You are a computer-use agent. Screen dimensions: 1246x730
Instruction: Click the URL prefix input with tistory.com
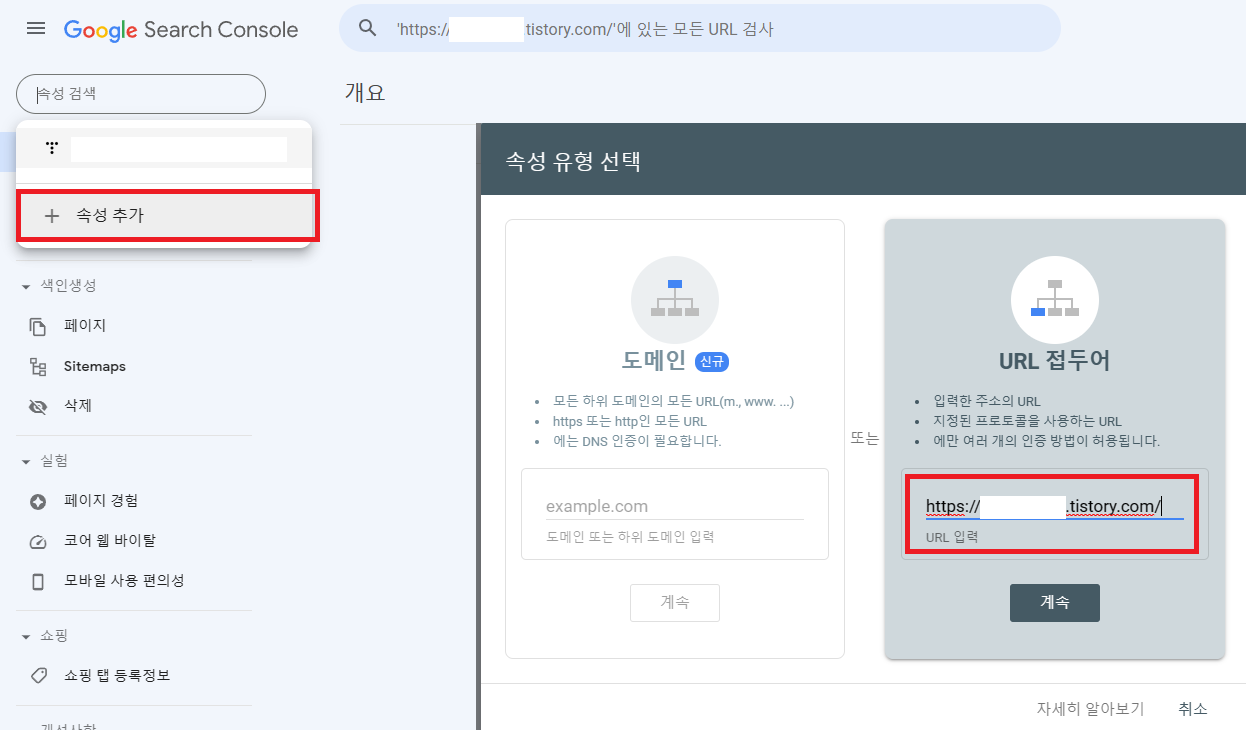click(x=1054, y=507)
